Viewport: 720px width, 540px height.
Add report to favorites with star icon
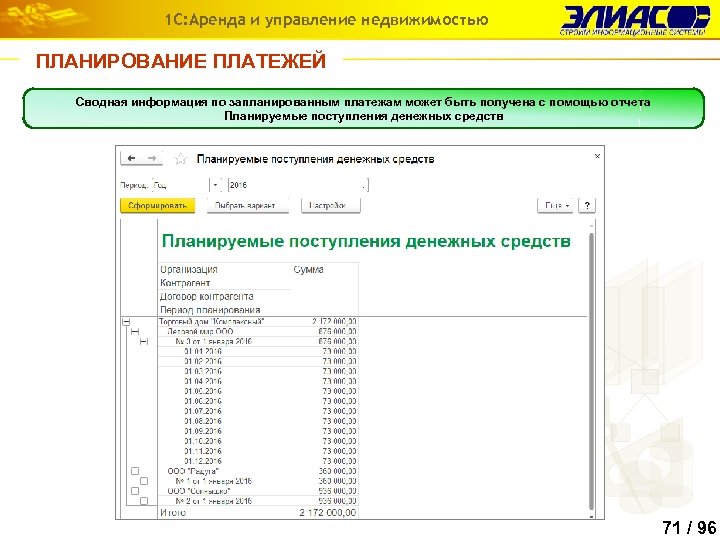click(x=180, y=159)
